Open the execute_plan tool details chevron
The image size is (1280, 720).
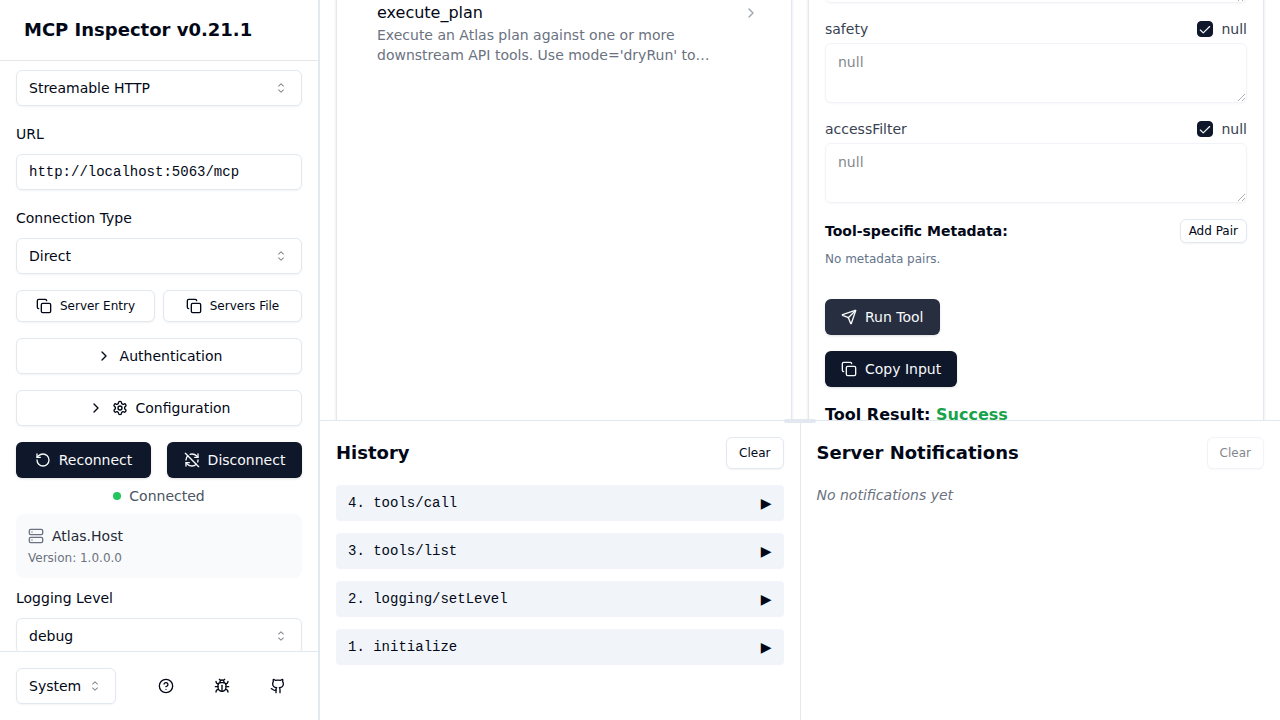(x=750, y=13)
